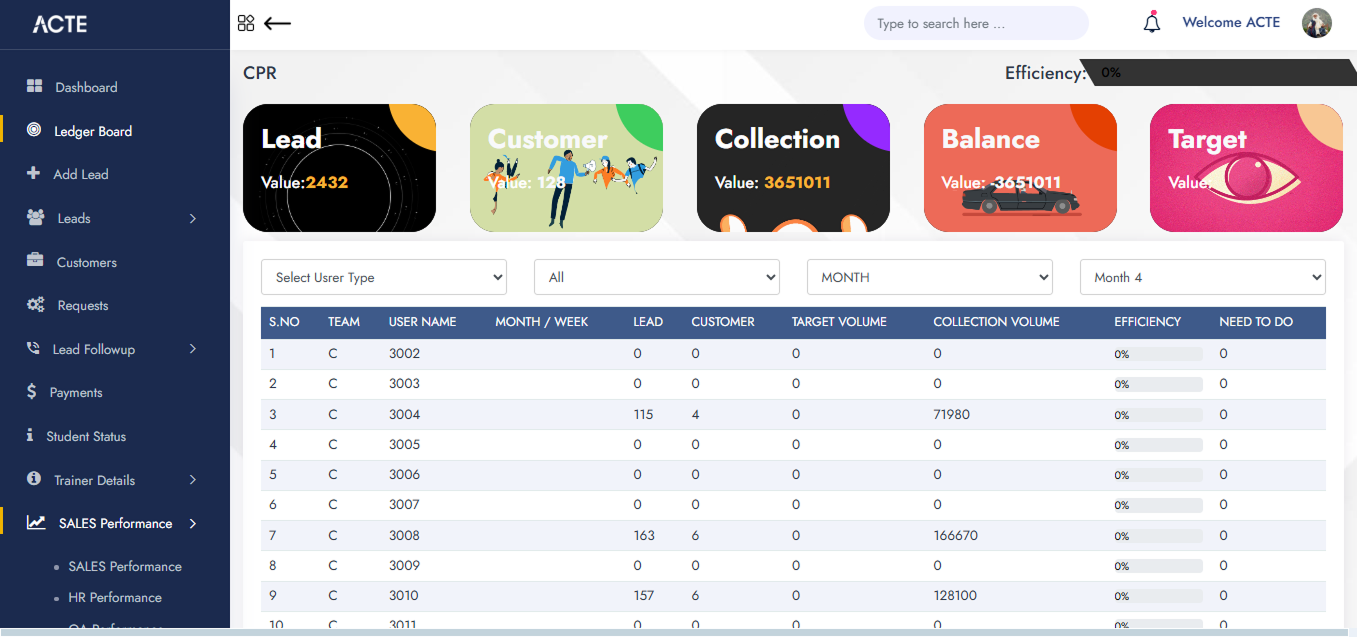Click the ACTE logo
This screenshot has height=637, width=1357.
click(60, 24)
